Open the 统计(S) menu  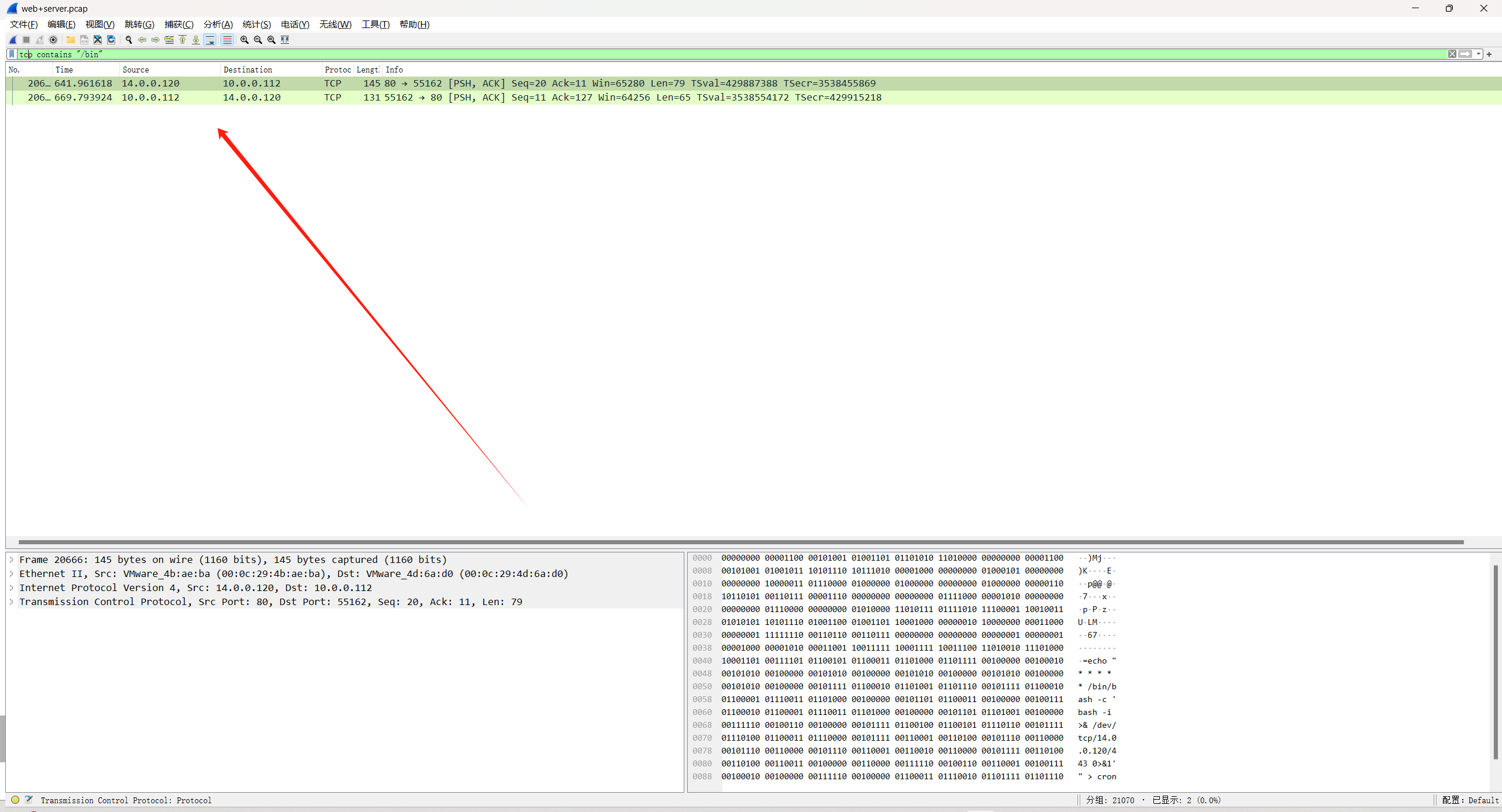click(256, 24)
